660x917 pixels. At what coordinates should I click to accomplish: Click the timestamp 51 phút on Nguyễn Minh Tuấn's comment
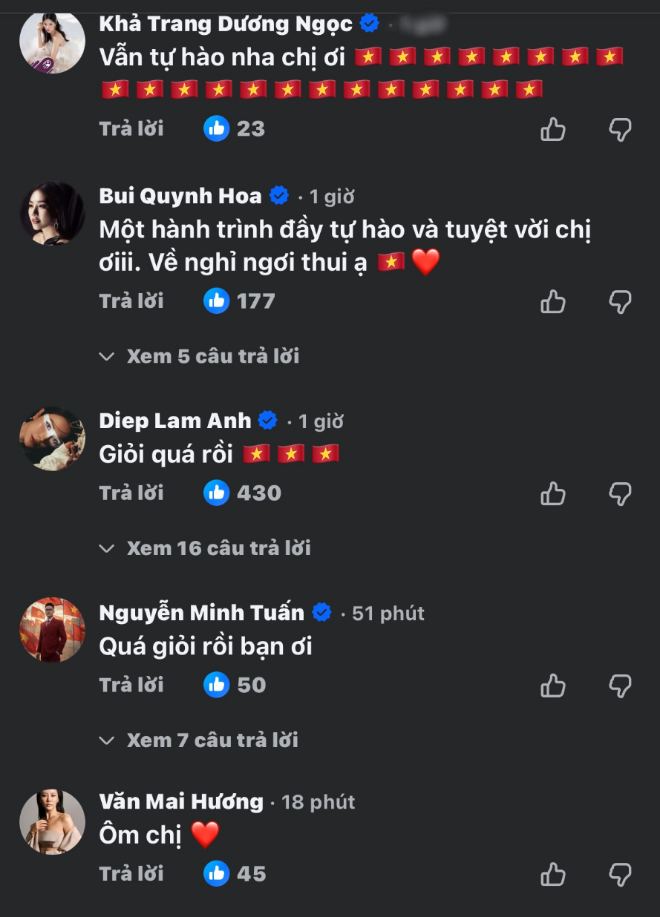pos(385,613)
